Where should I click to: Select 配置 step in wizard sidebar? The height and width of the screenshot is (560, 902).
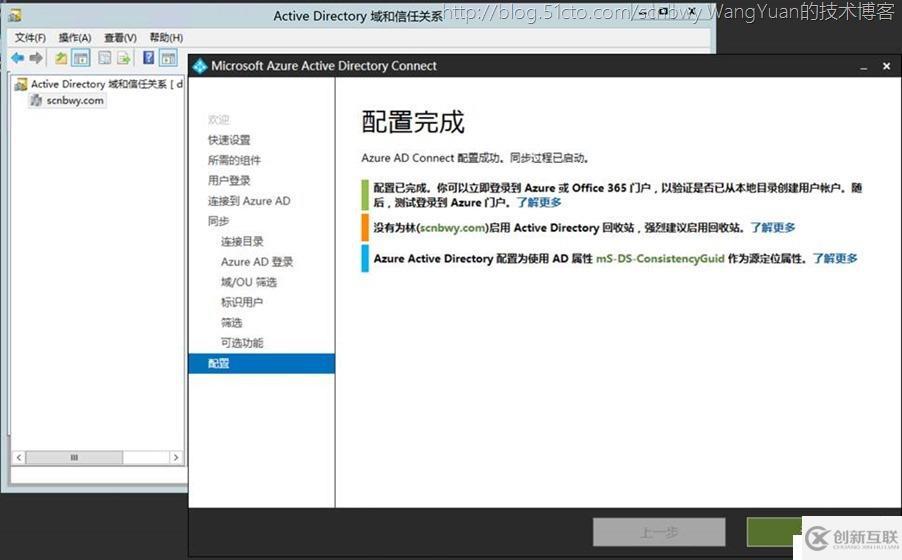pyautogui.click(x=219, y=363)
